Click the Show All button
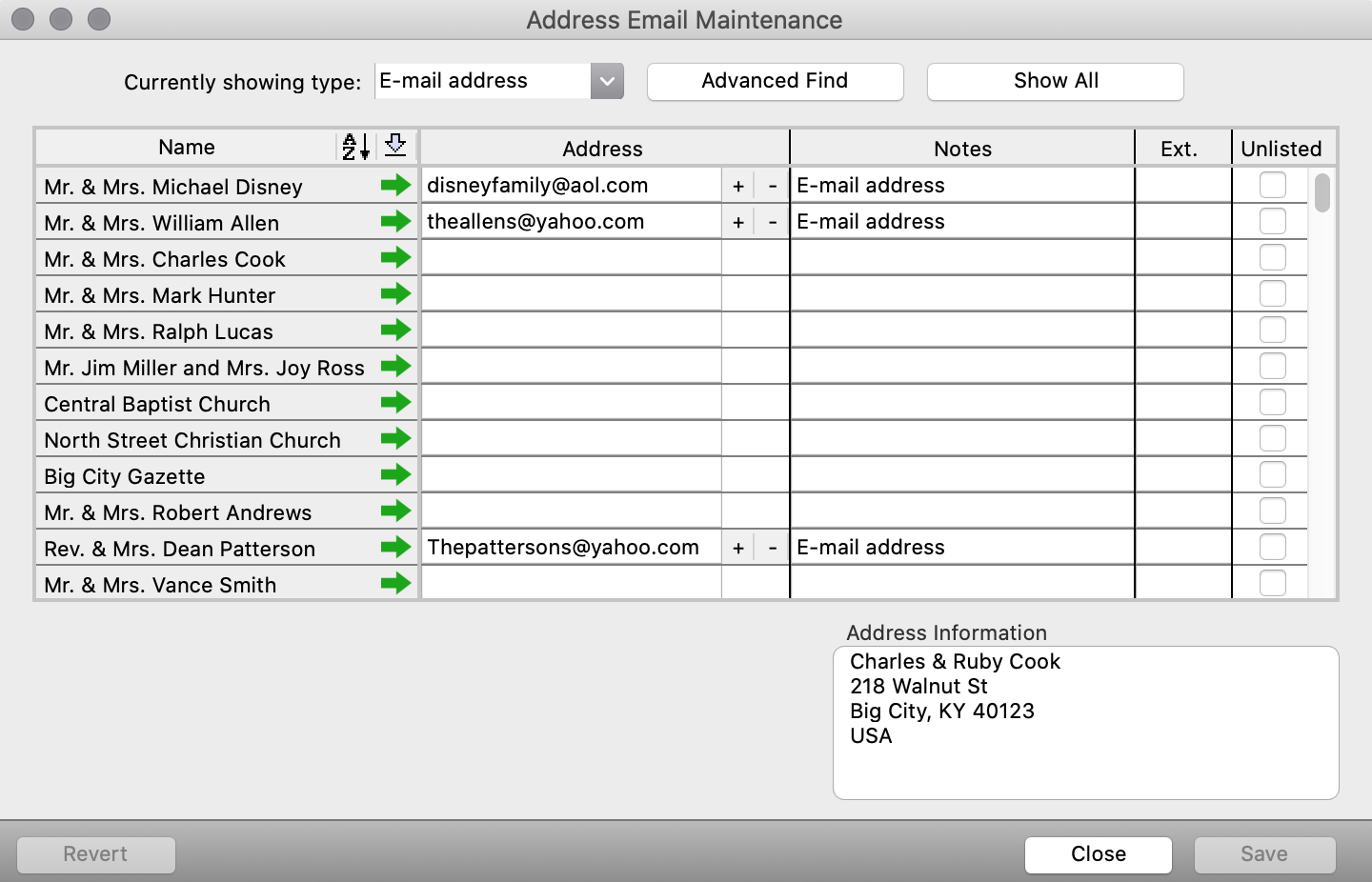 pyautogui.click(x=1055, y=81)
